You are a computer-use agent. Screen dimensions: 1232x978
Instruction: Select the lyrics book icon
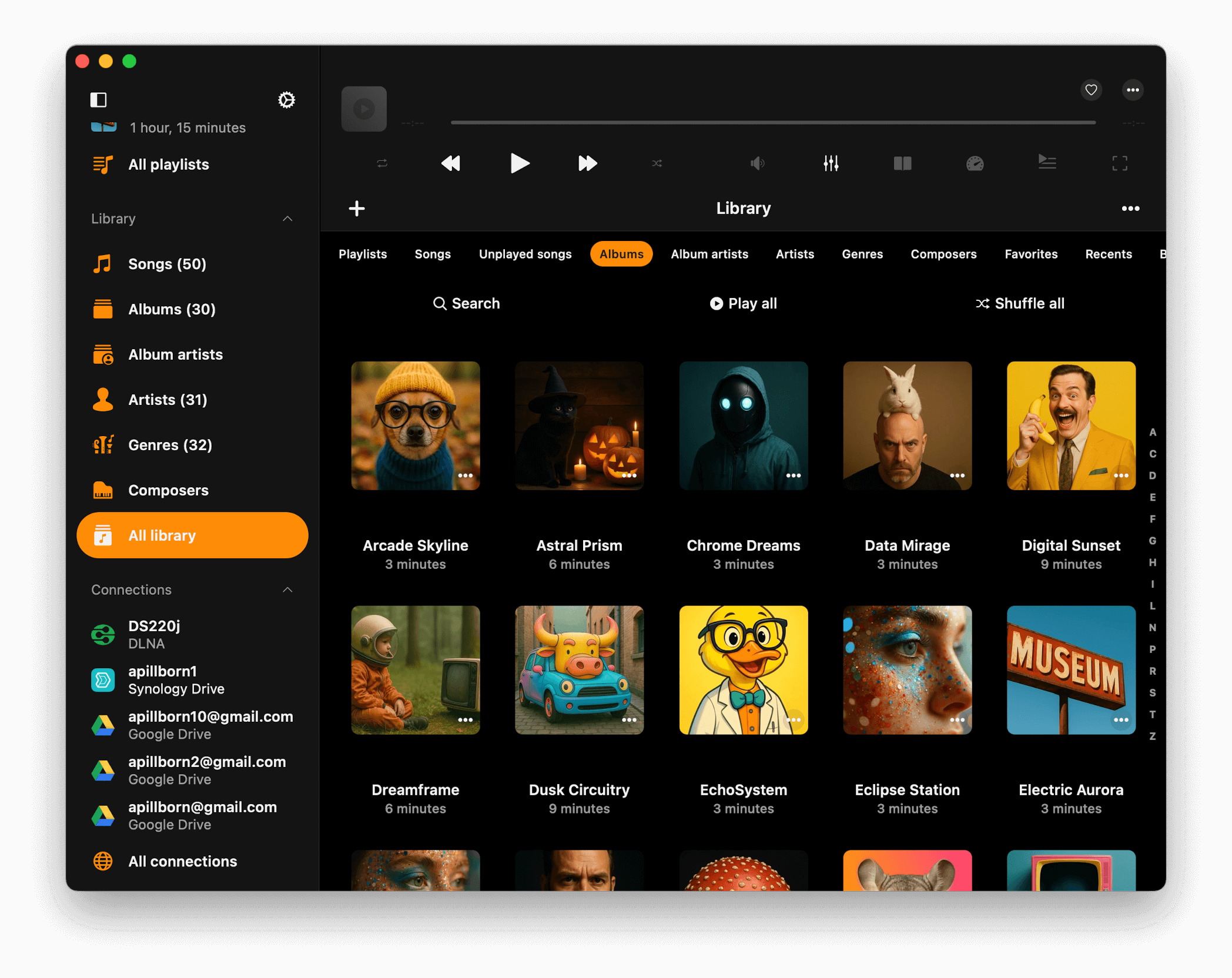pos(903,163)
